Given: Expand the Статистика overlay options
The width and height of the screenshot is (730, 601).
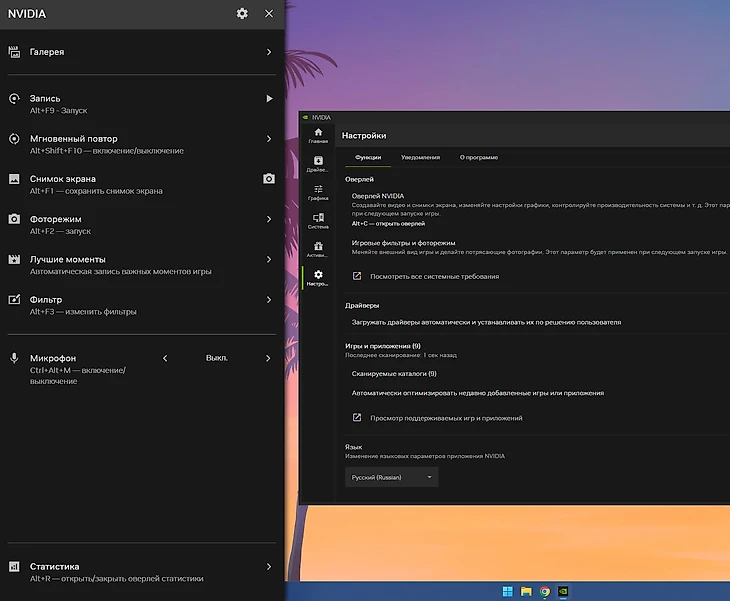Looking at the screenshot, I should click(269, 567).
